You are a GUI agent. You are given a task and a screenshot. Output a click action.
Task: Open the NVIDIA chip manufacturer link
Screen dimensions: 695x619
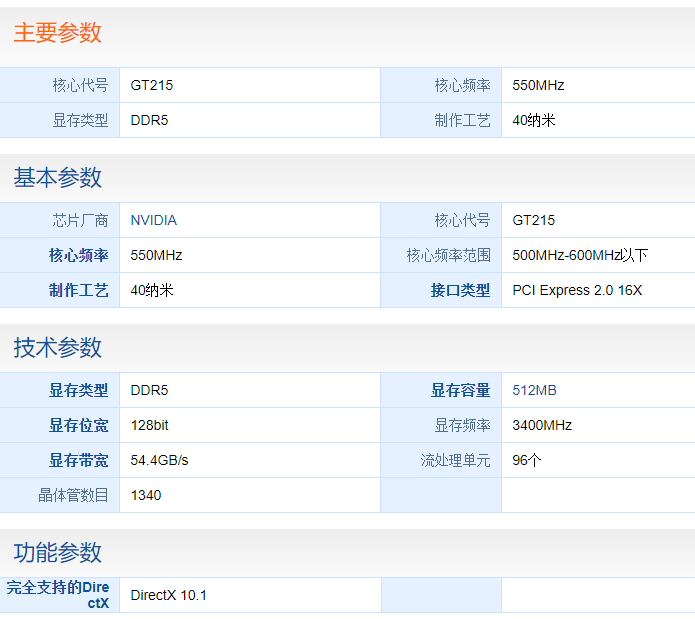pos(153,220)
